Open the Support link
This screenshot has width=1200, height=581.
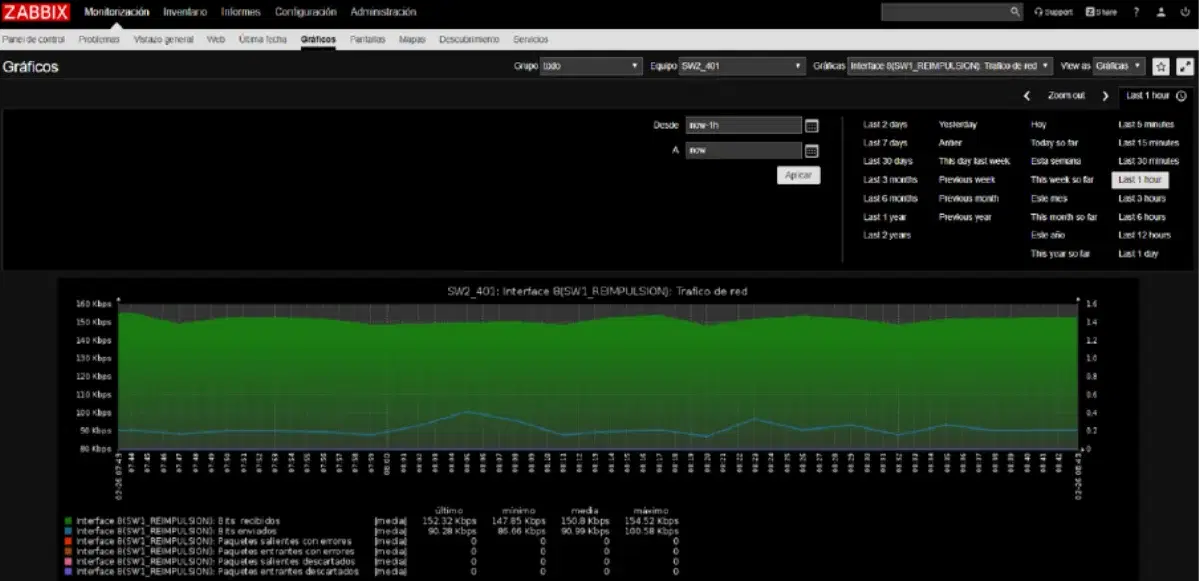pos(1054,12)
